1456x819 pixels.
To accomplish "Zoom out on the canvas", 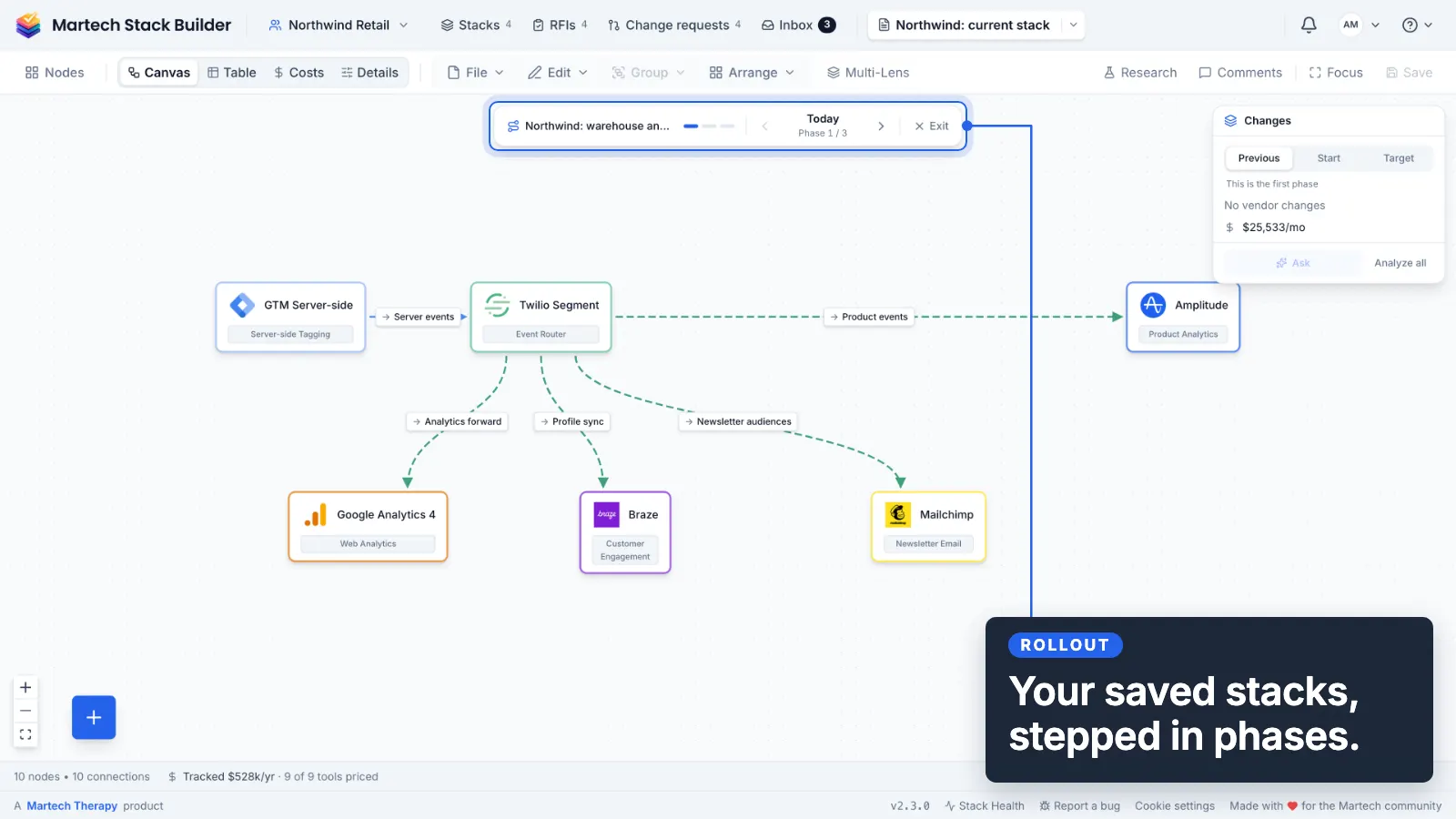I will point(25,711).
